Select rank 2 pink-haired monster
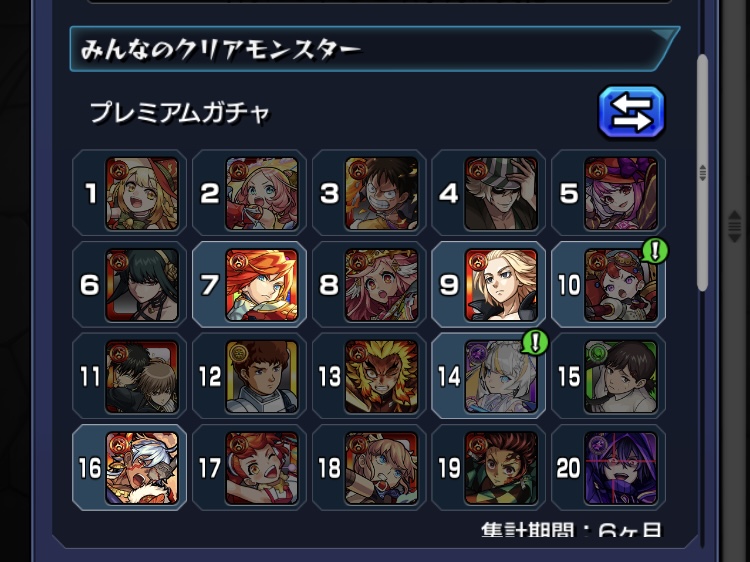The width and height of the screenshot is (750, 562). coord(262,193)
